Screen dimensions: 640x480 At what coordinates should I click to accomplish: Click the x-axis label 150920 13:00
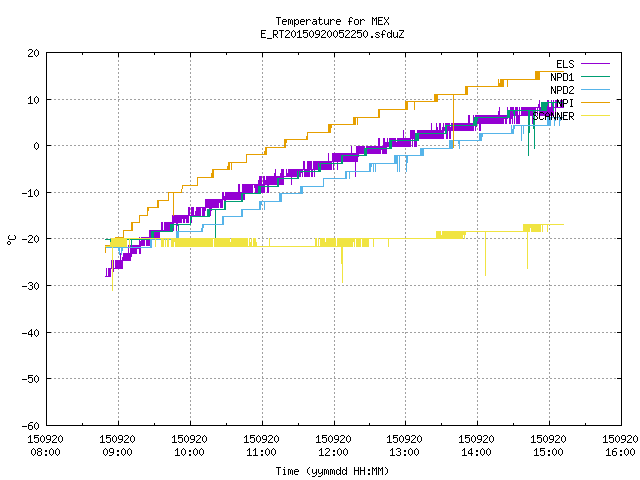click(404, 446)
